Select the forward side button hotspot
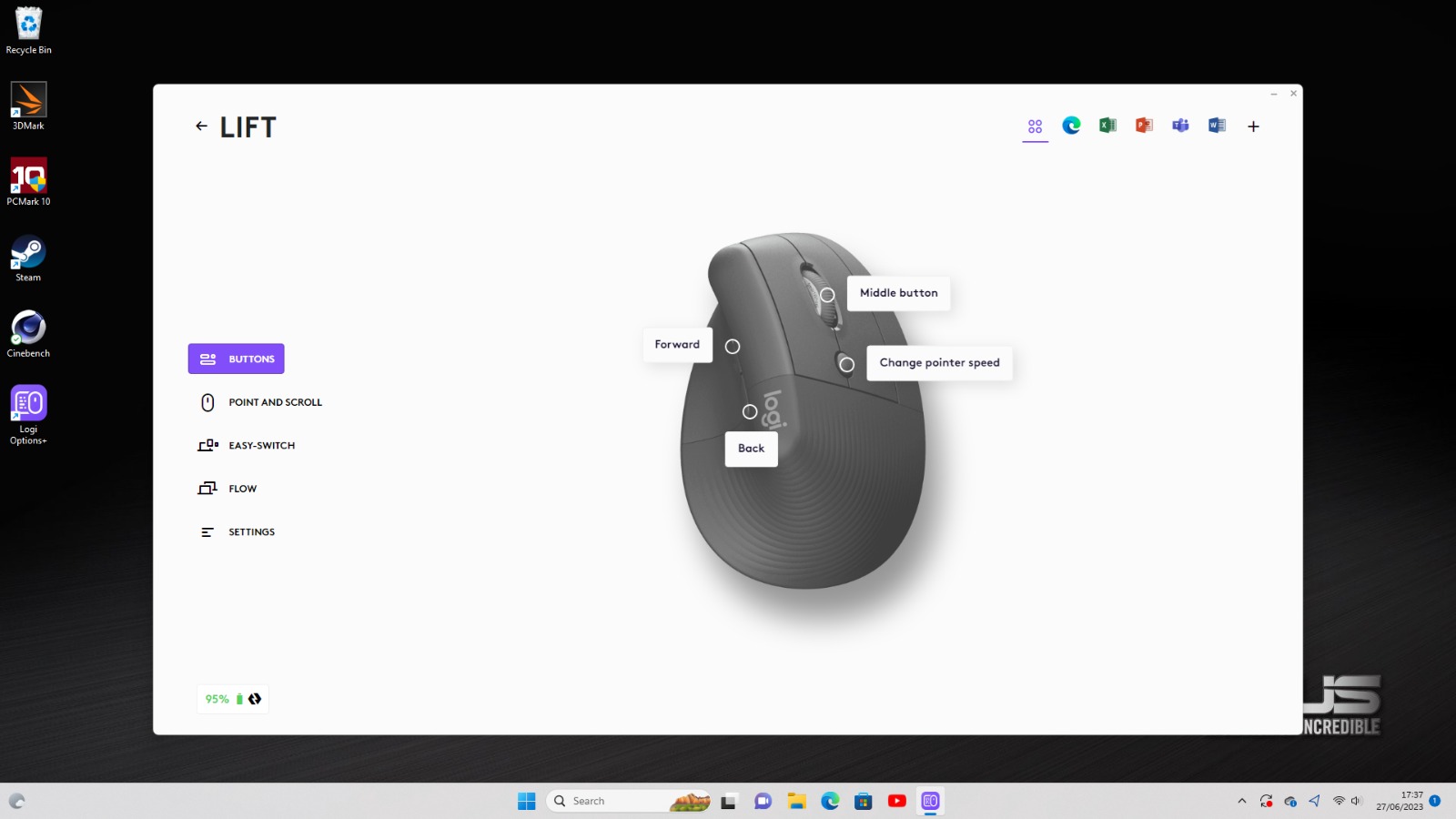1456x819 pixels. pos(733,347)
